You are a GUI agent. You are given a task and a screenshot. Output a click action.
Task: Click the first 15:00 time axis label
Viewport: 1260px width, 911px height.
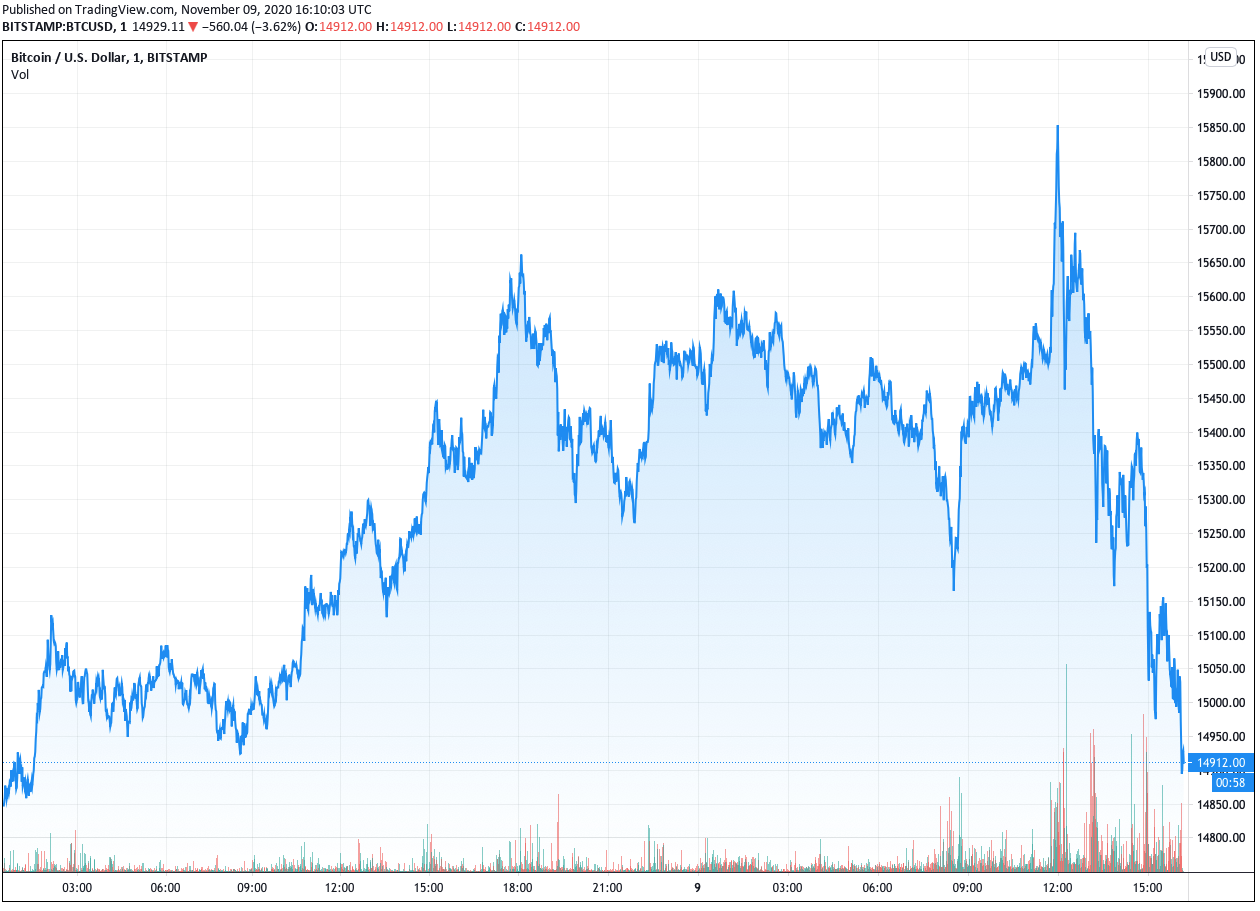pos(428,888)
